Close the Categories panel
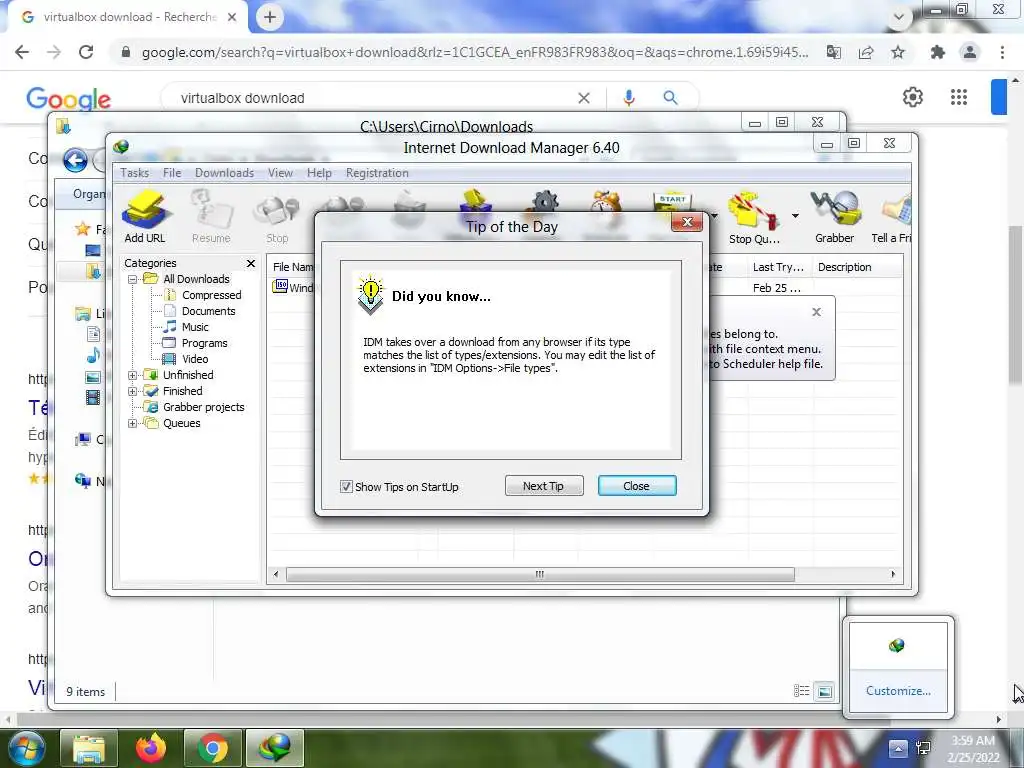This screenshot has height=768, width=1024. (x=251, y=263)
